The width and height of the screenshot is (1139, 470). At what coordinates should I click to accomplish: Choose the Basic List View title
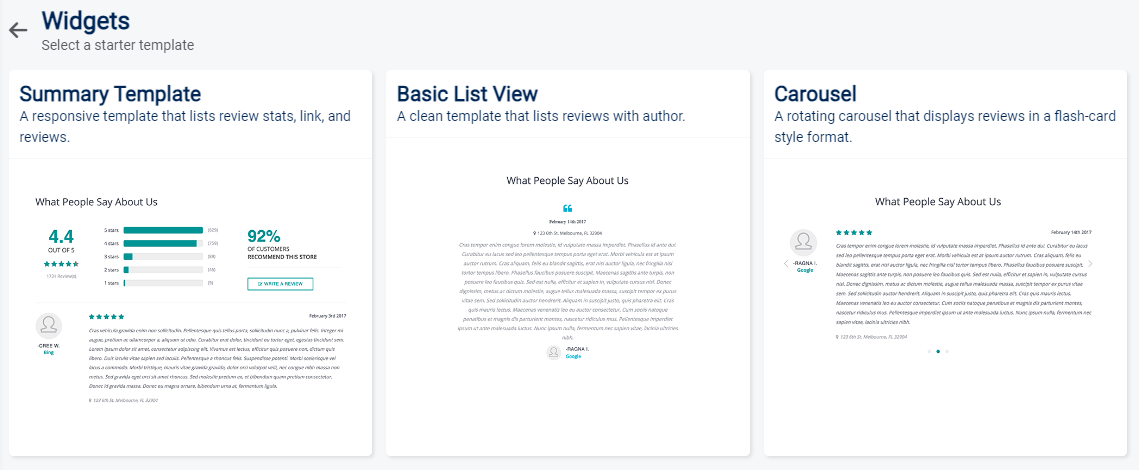[467, 94]
